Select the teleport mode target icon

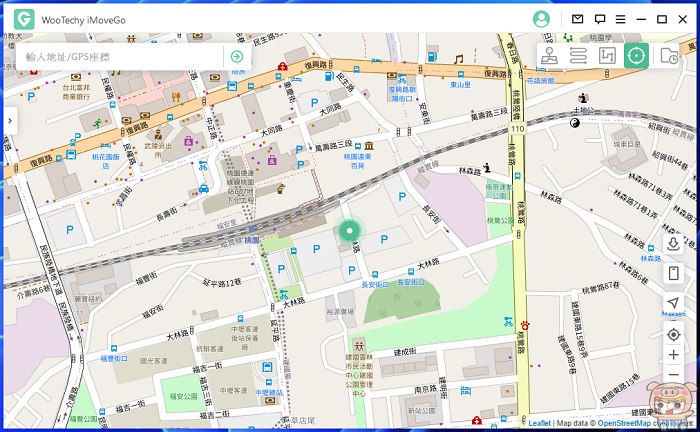tap(635, 56)
